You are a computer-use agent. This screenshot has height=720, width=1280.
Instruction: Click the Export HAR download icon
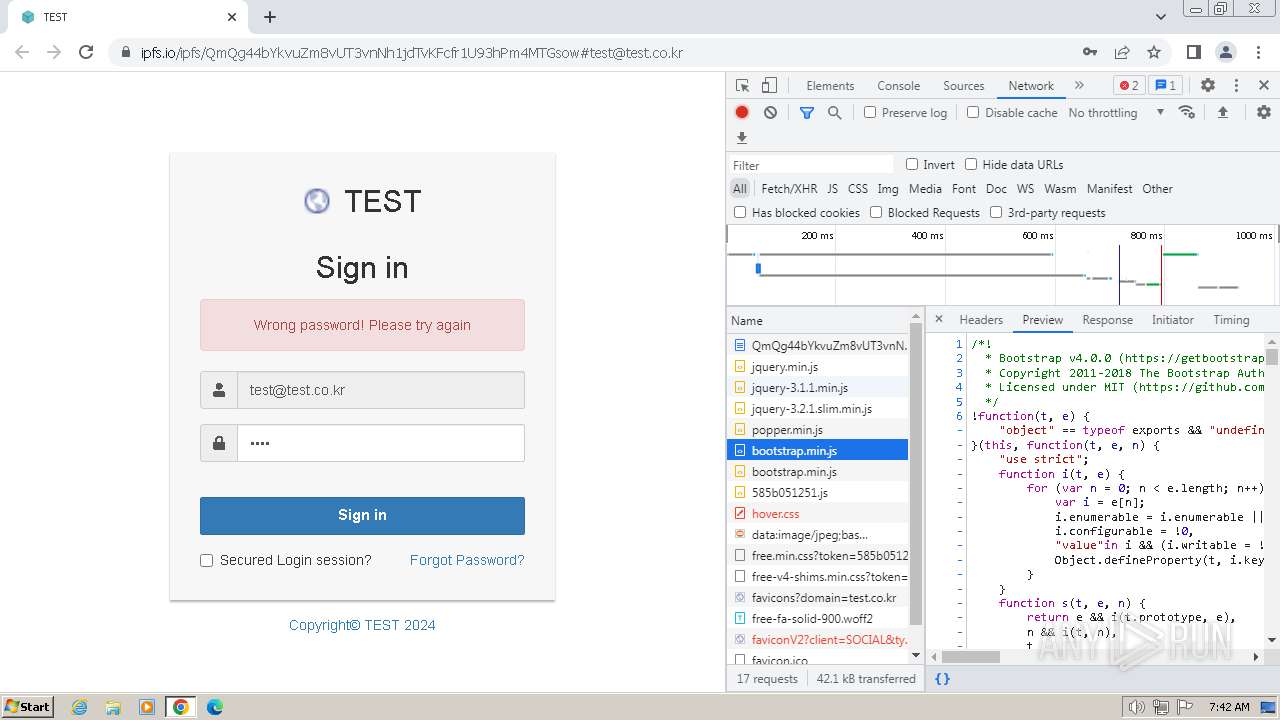coord(742,138)
